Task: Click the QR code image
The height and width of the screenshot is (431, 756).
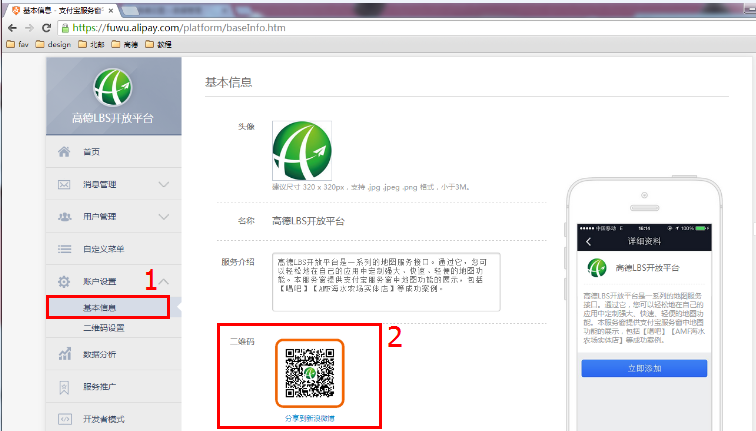Action: coord(310,373)
